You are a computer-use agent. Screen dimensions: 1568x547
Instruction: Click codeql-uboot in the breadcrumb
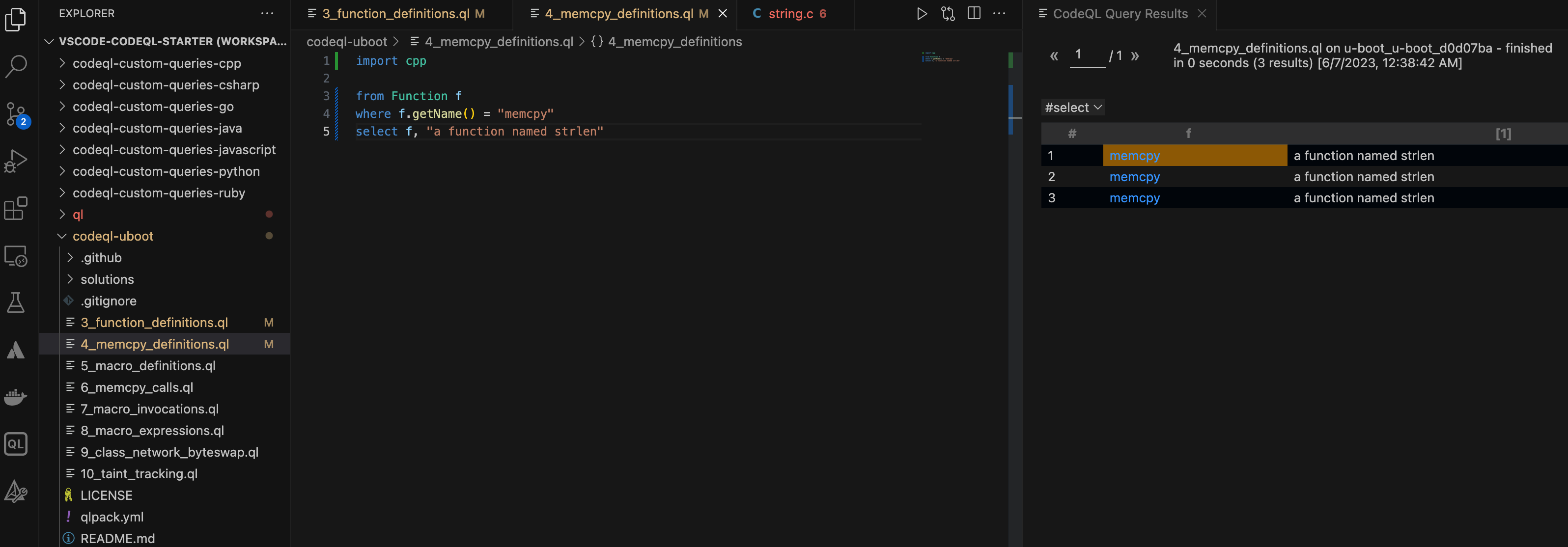coord(346,42)
